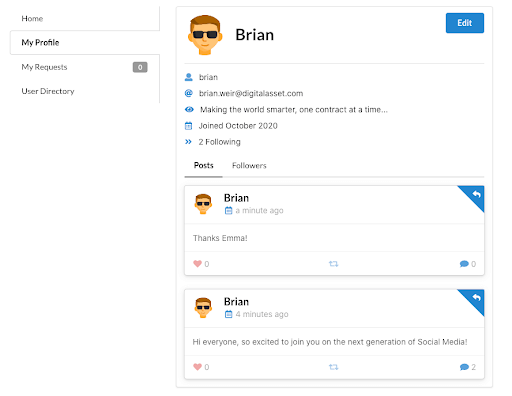Click the Brian author name on the Thanks Emma post
Image resolution: width=512 pixels, height=396 pixels.
[x=236, y=198]
